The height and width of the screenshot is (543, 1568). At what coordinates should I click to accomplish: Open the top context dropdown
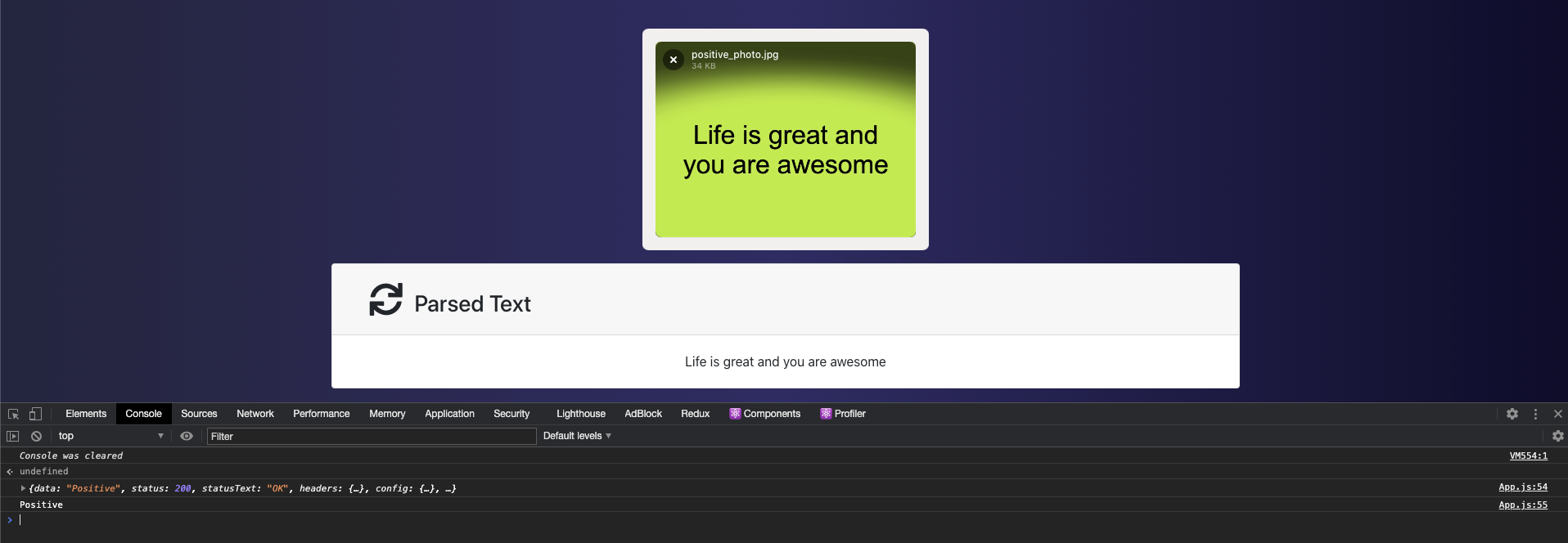tap(110, 436)
